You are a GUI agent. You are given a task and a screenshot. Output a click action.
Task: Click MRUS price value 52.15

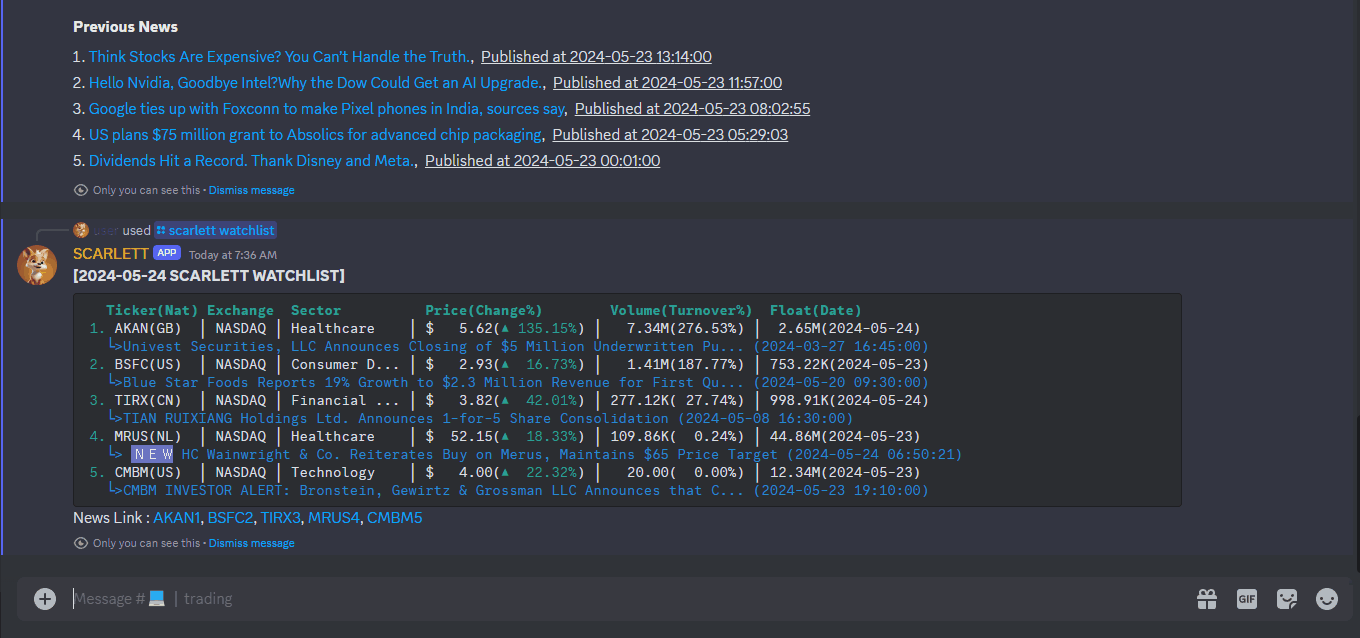point(472,436)
